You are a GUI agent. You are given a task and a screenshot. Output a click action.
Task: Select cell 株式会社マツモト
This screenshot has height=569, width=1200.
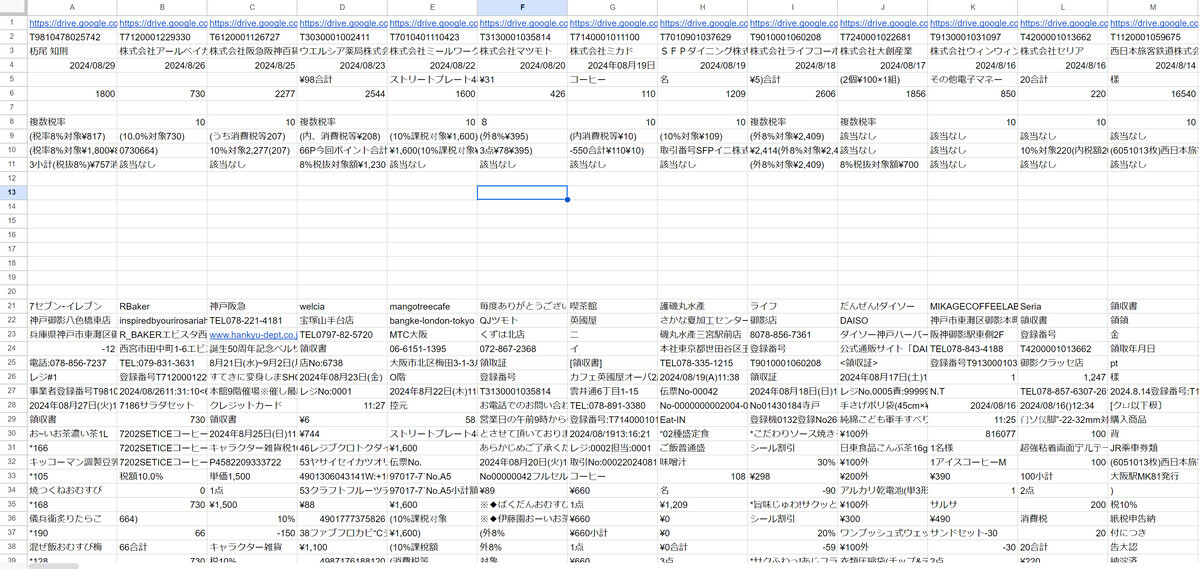tap(522, 50)
